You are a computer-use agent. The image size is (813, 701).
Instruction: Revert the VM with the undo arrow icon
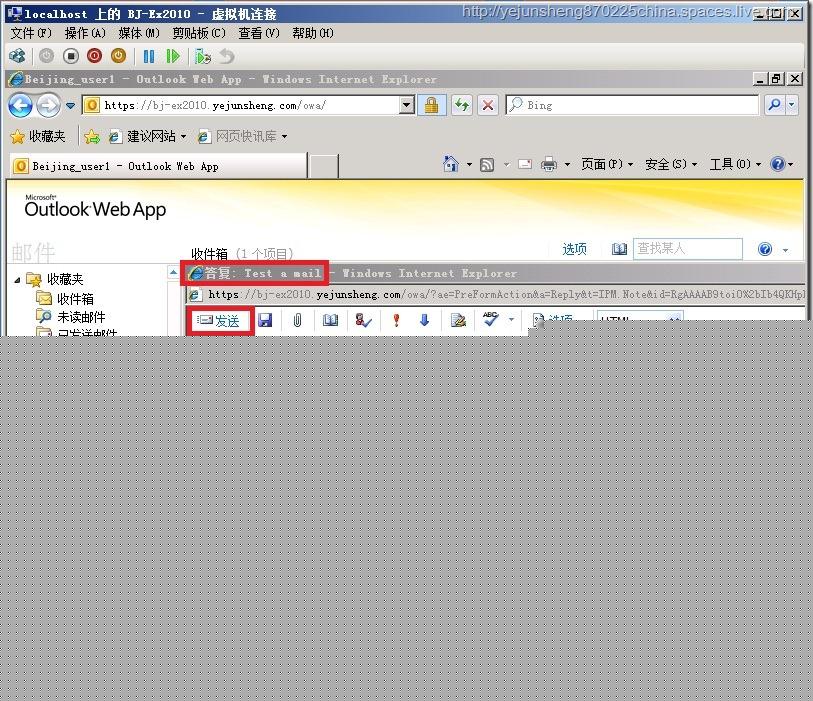click(227, 56)
